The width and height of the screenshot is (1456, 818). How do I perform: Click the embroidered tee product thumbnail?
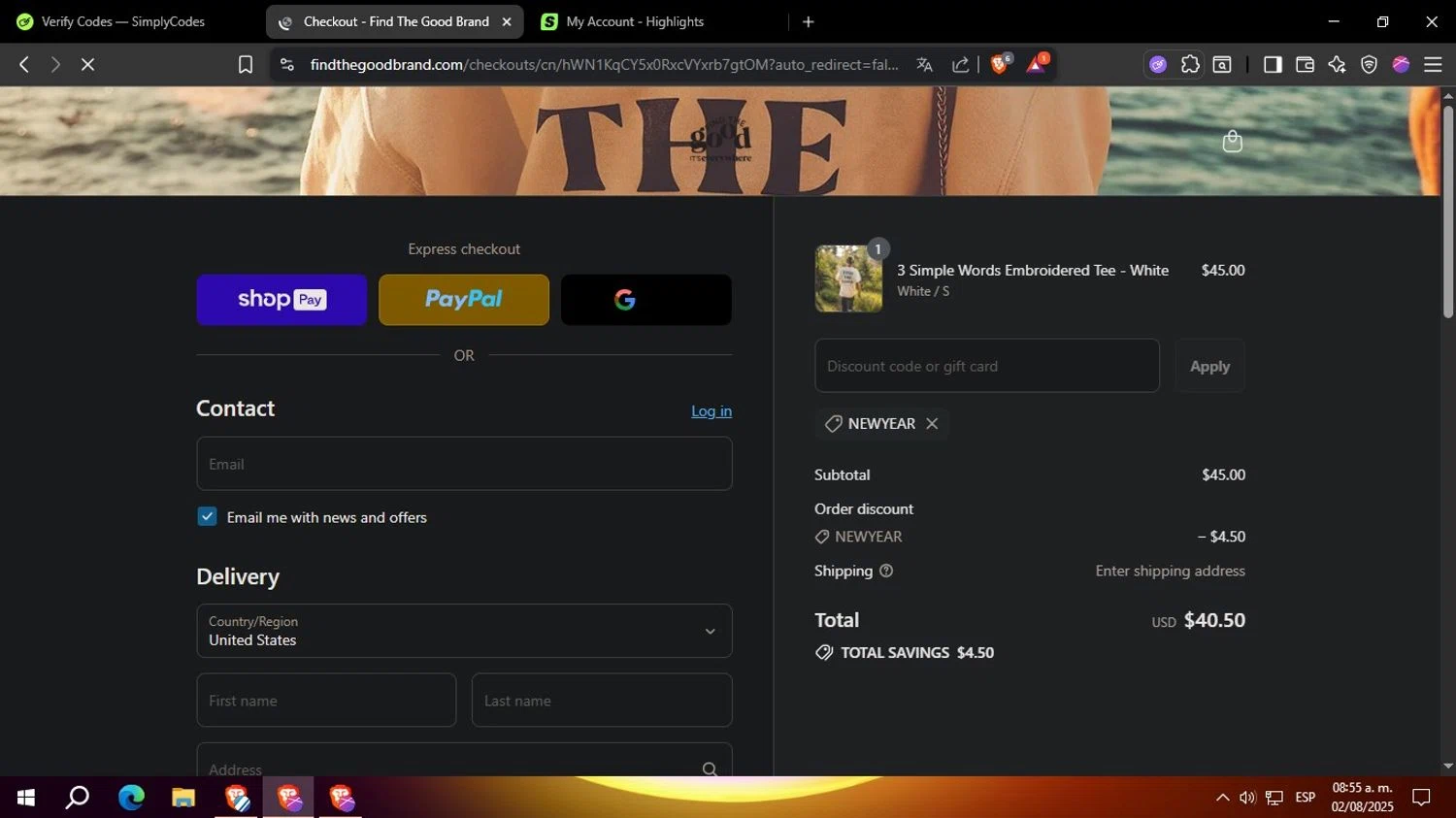(848, 278)
